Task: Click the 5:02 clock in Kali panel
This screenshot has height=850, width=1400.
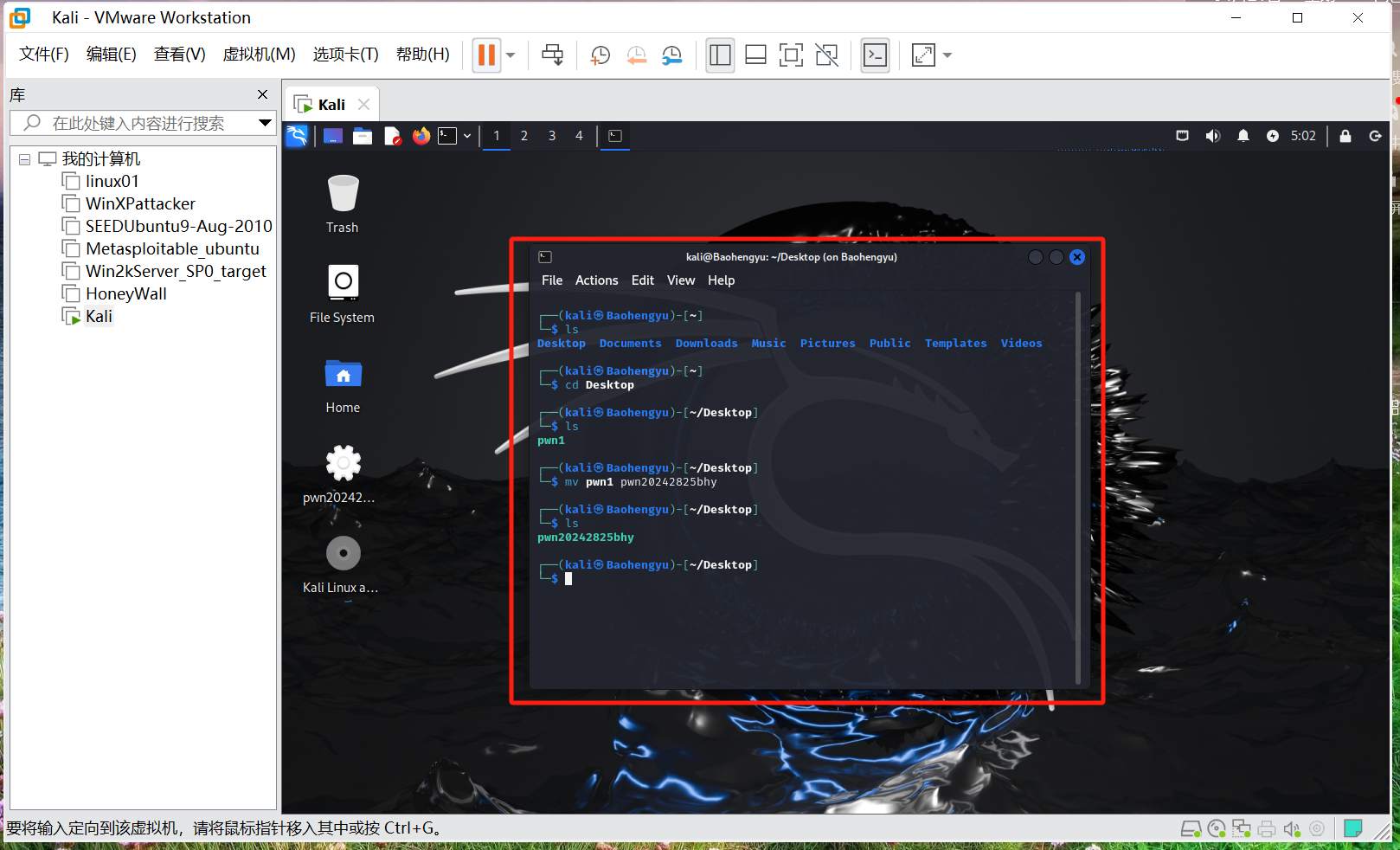Action: click(x=1303, y=136)
